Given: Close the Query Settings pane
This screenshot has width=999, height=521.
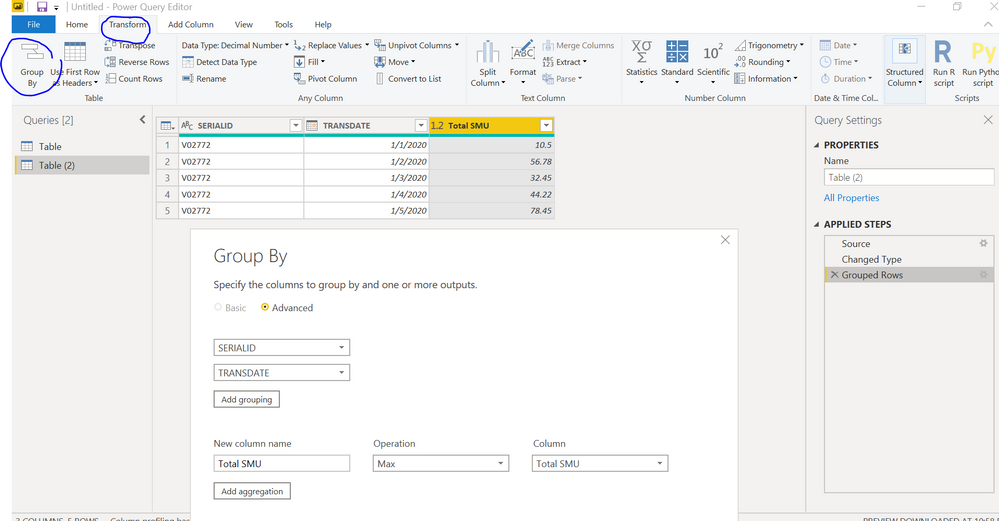Looking at the screenshot, I should tap(988, 120).
